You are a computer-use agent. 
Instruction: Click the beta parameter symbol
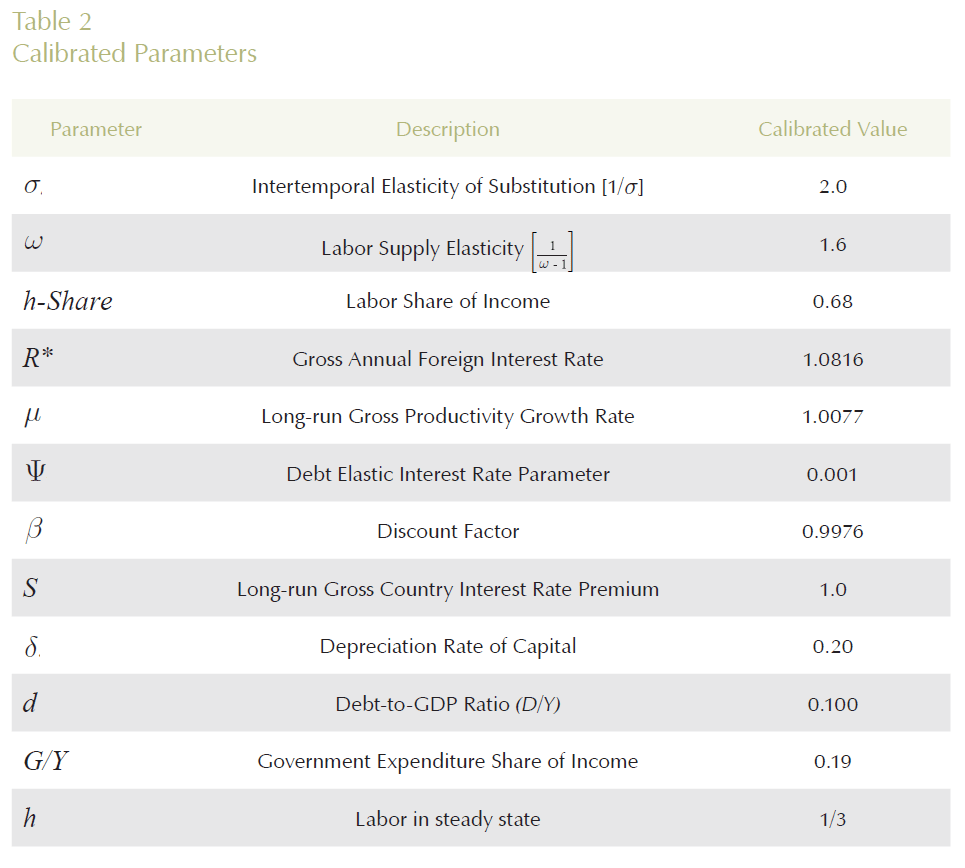33,531
